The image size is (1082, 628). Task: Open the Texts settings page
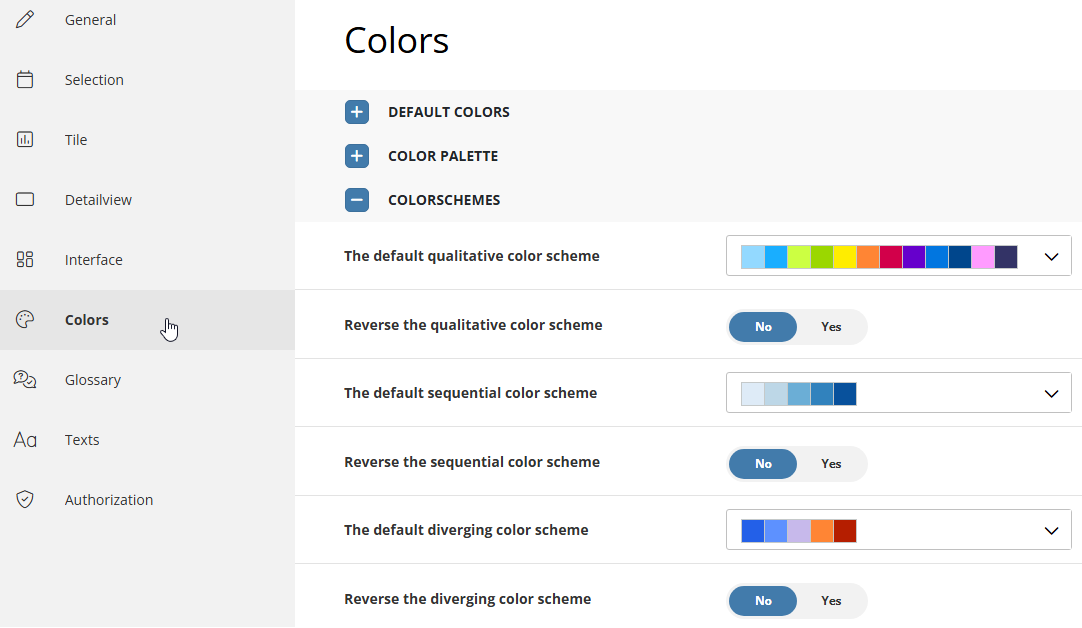82,440
